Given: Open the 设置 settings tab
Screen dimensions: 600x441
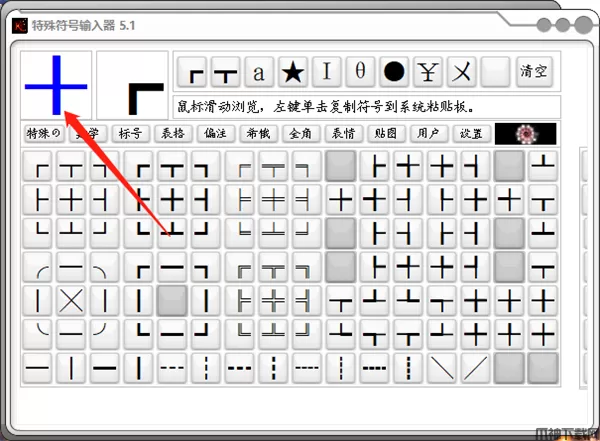Looking at the screenshot, I should (471, 134).
